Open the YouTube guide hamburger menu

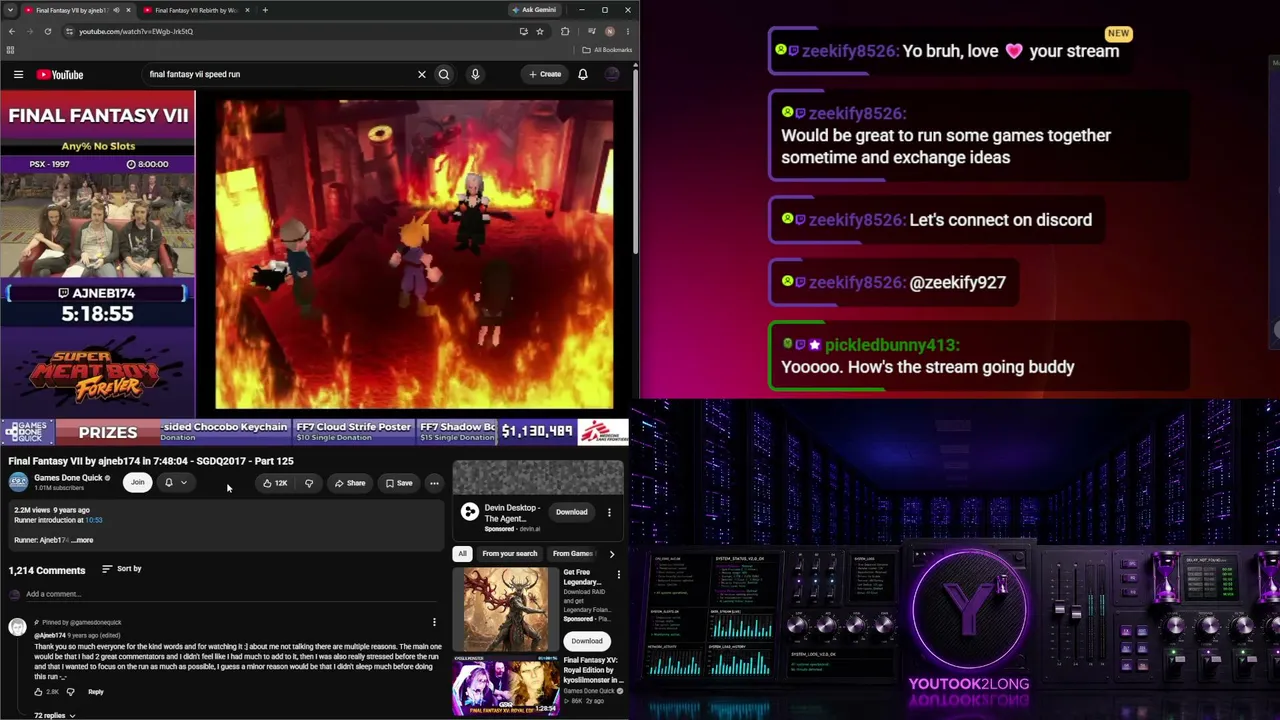pyautogui.click(x=18, y=74)
